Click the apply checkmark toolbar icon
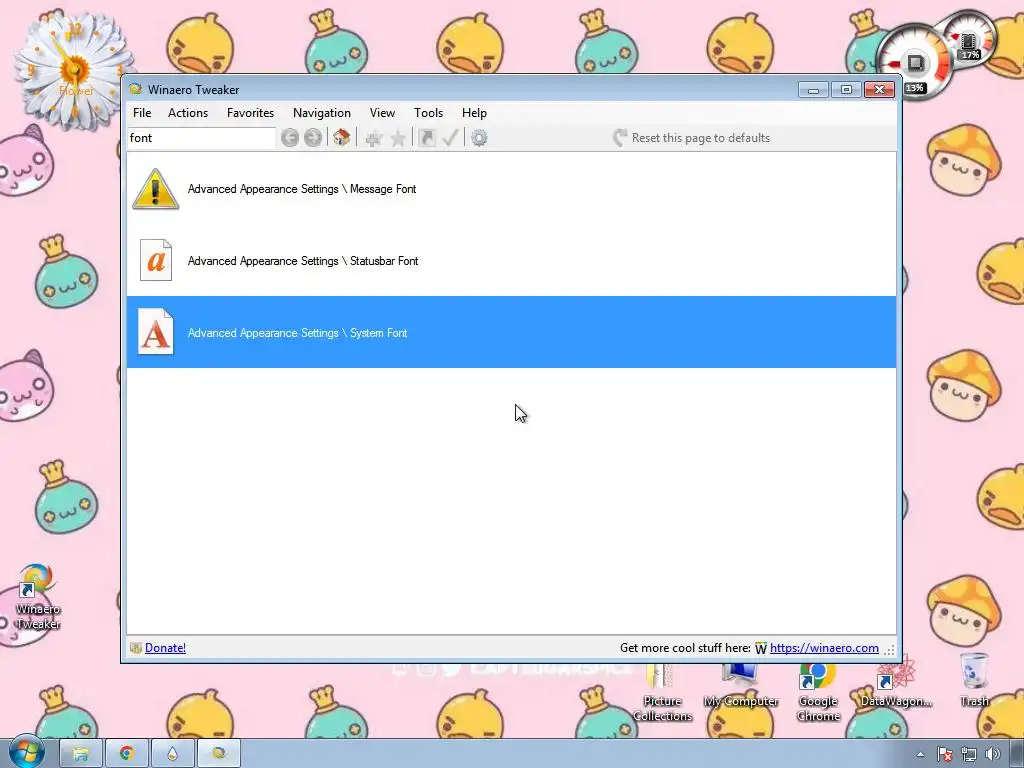The height and width of the screenshot is (768, 1024). 451,138
